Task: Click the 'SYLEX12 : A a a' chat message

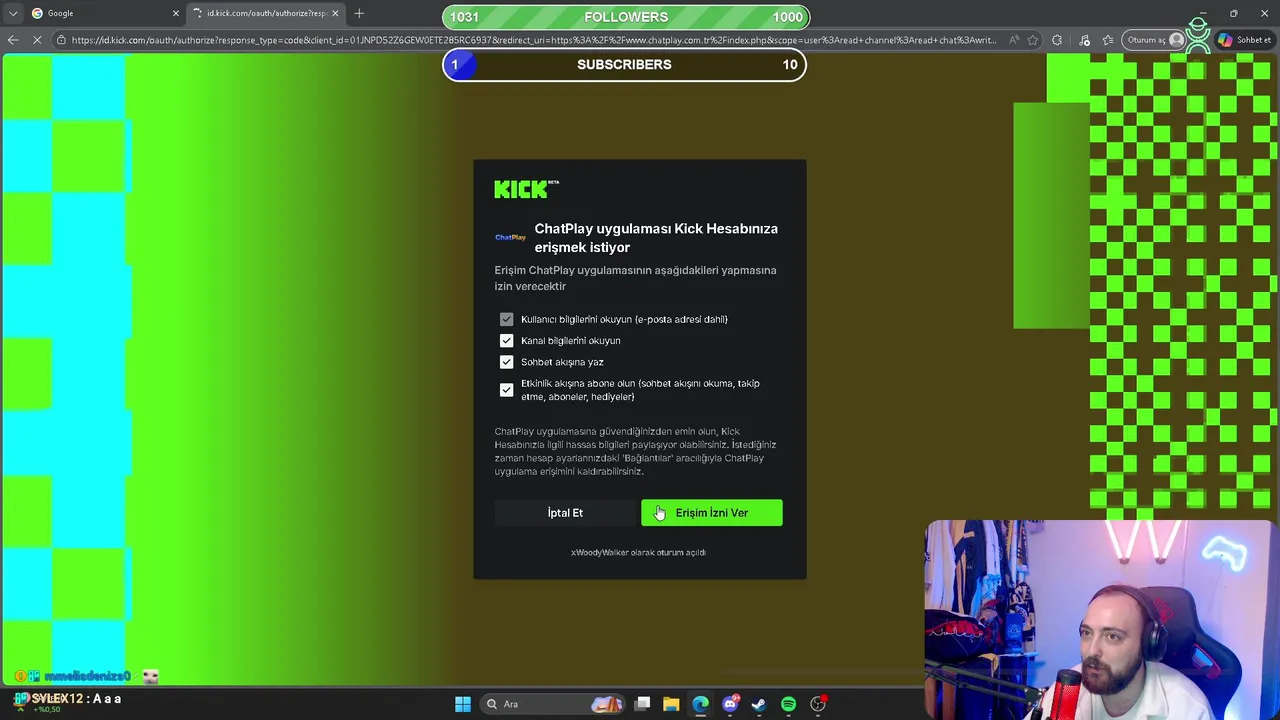Action: tap(68, 699)
